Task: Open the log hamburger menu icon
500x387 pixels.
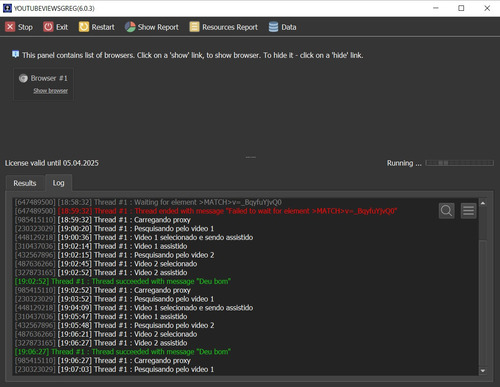Action: 468,211
